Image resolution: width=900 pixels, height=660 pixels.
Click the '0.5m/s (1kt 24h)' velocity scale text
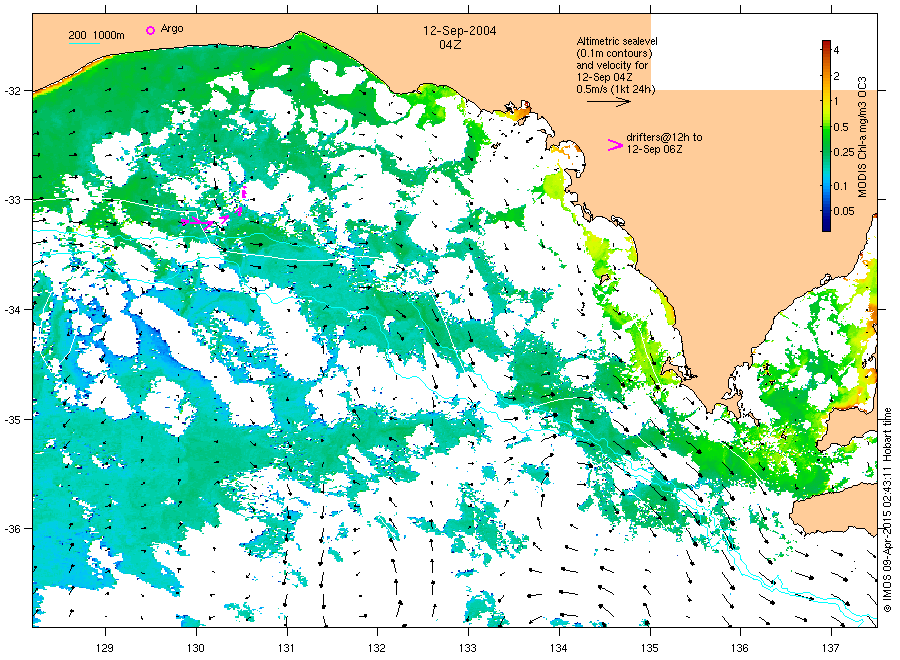615,89
